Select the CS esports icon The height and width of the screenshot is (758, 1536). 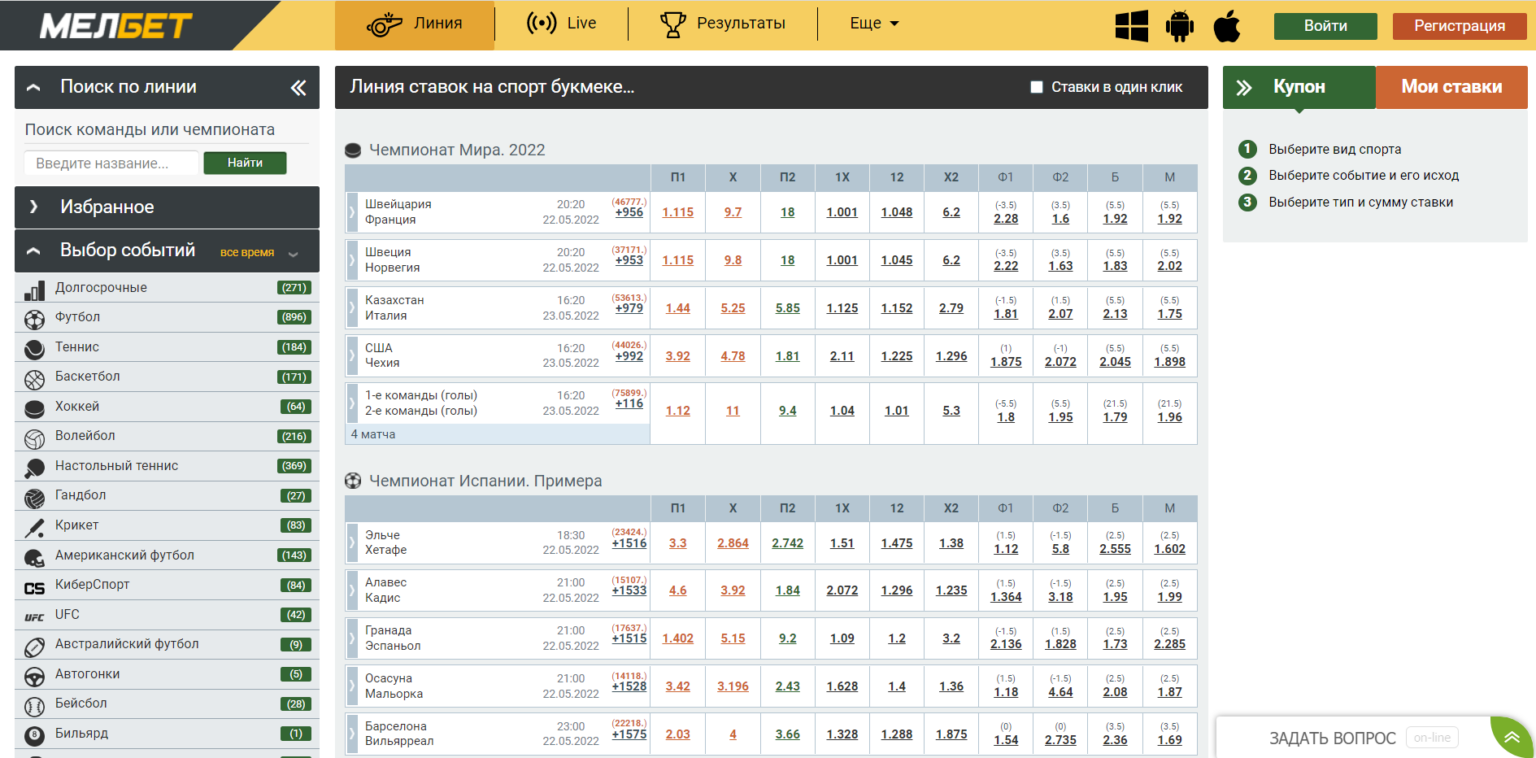coord(35,587)
